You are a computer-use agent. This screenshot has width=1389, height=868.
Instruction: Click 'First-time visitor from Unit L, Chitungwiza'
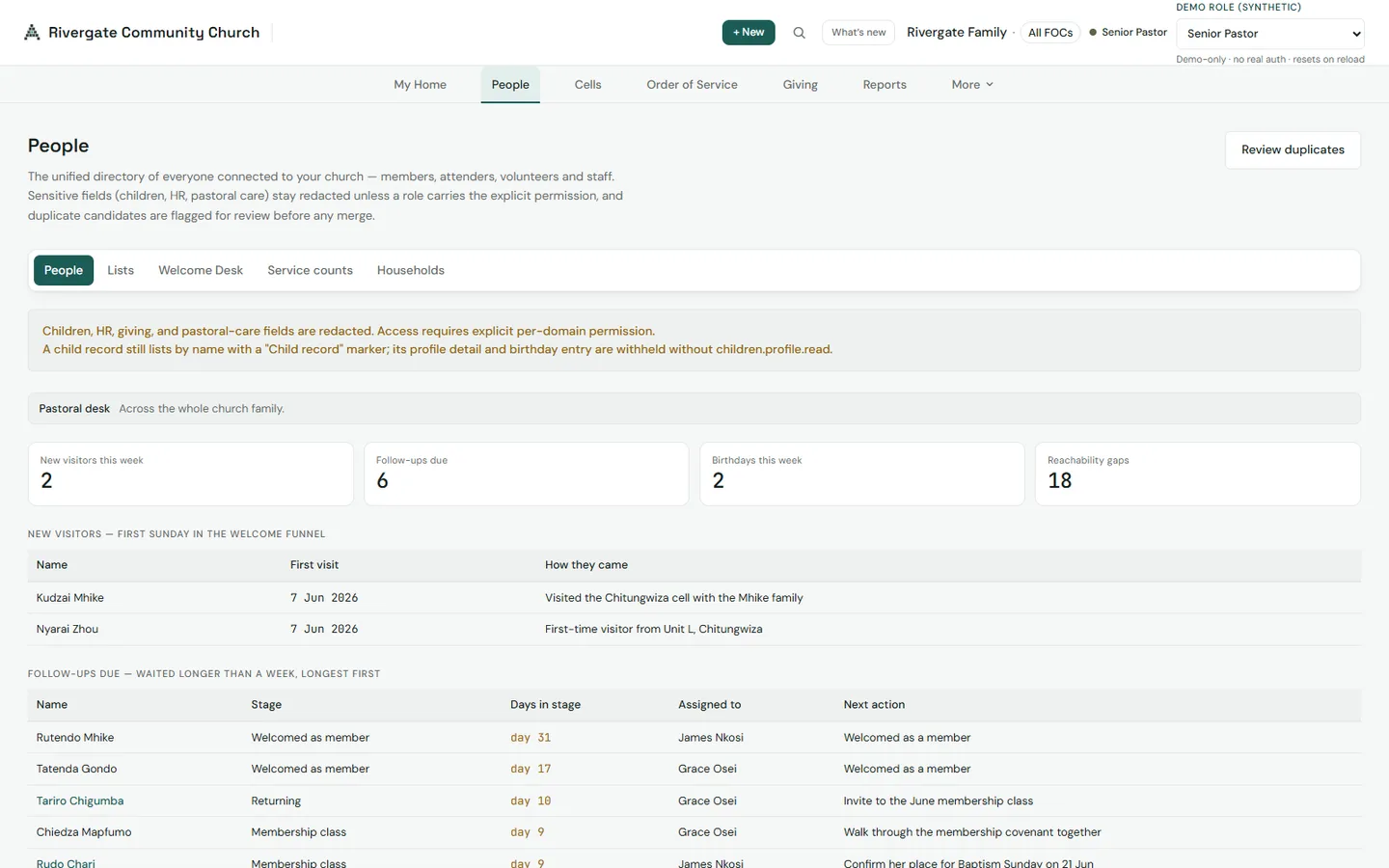coord(654,630)
